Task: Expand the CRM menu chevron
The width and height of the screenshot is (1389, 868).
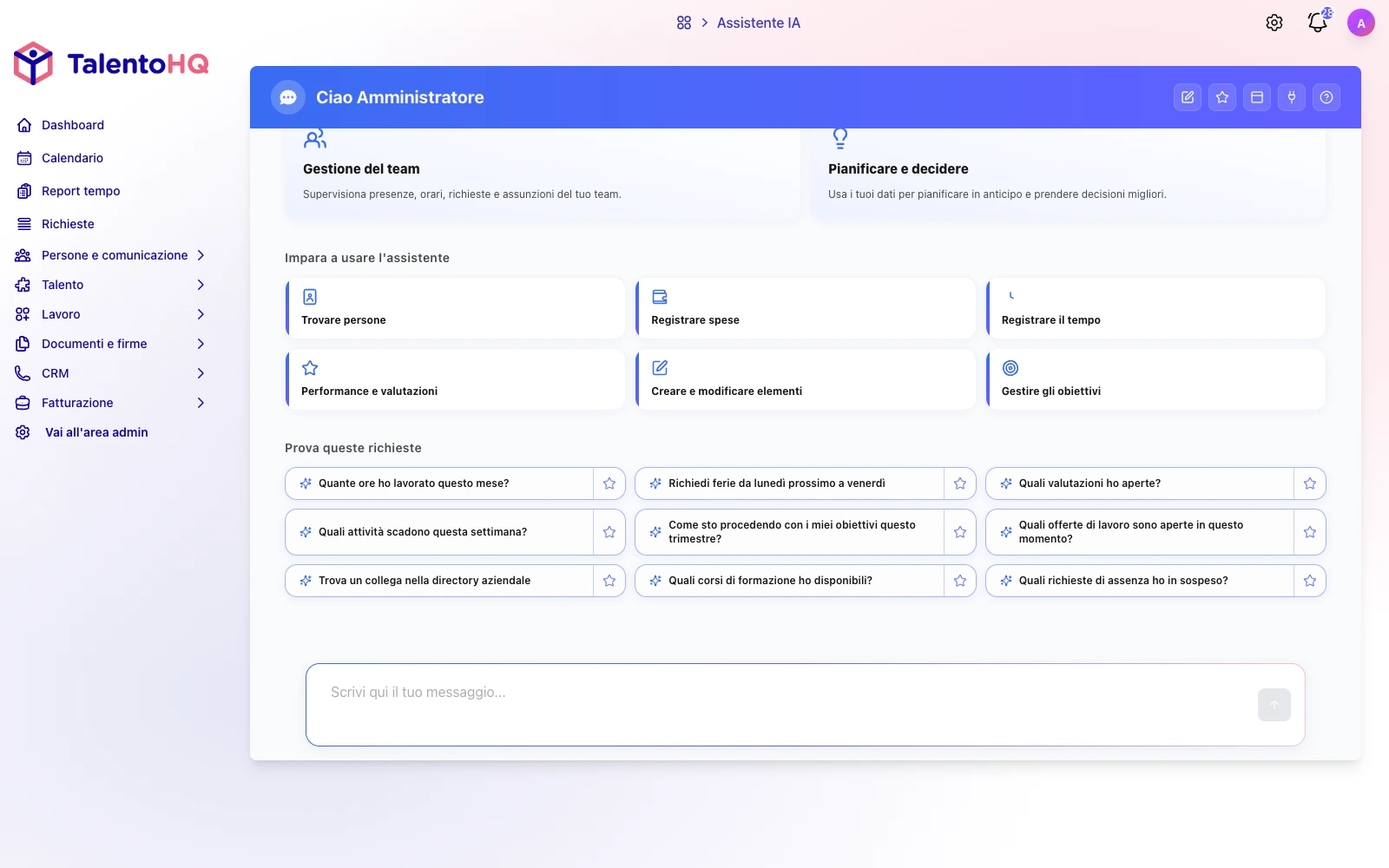Action: 201,373
